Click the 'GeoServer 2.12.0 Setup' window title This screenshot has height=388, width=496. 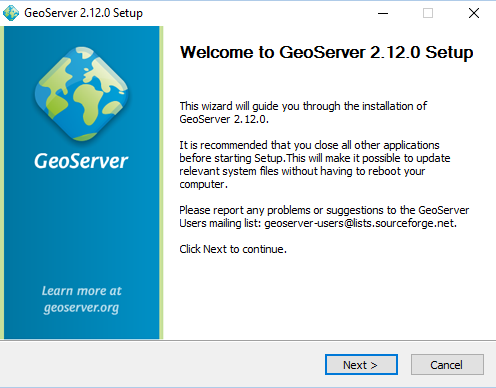(83, 13)
